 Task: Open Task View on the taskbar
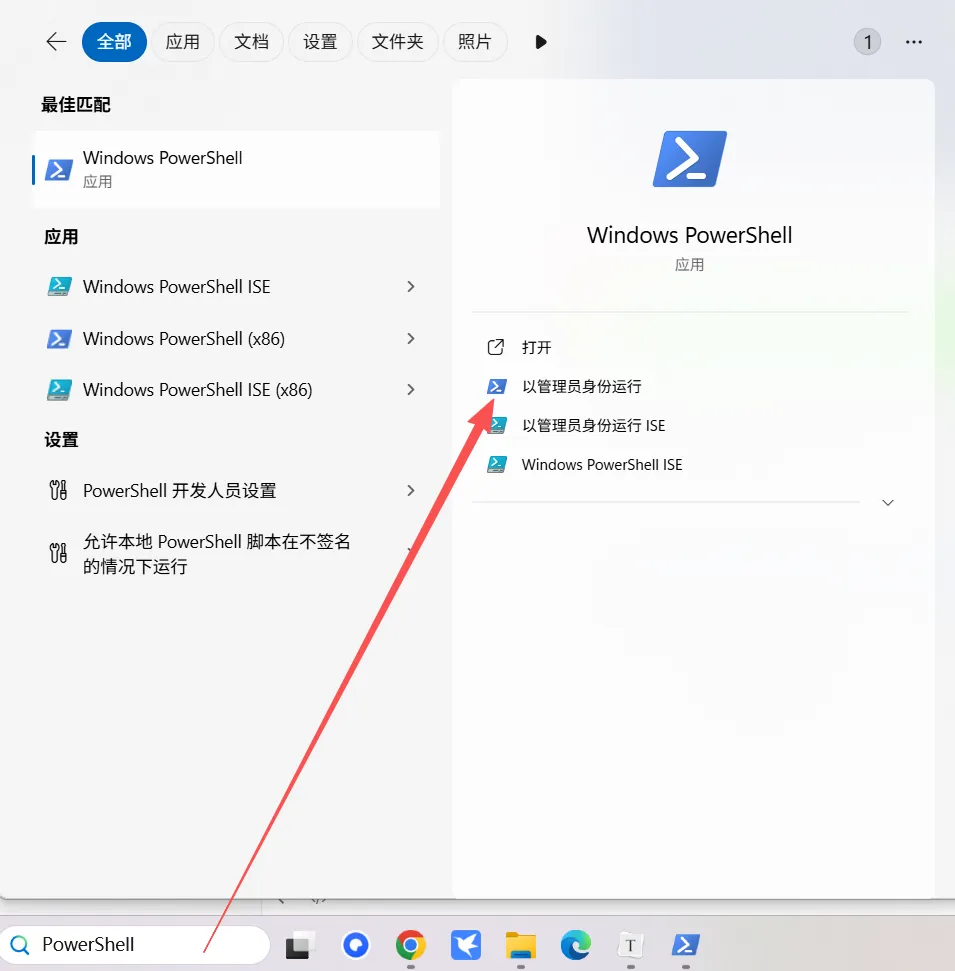point(299,945)
